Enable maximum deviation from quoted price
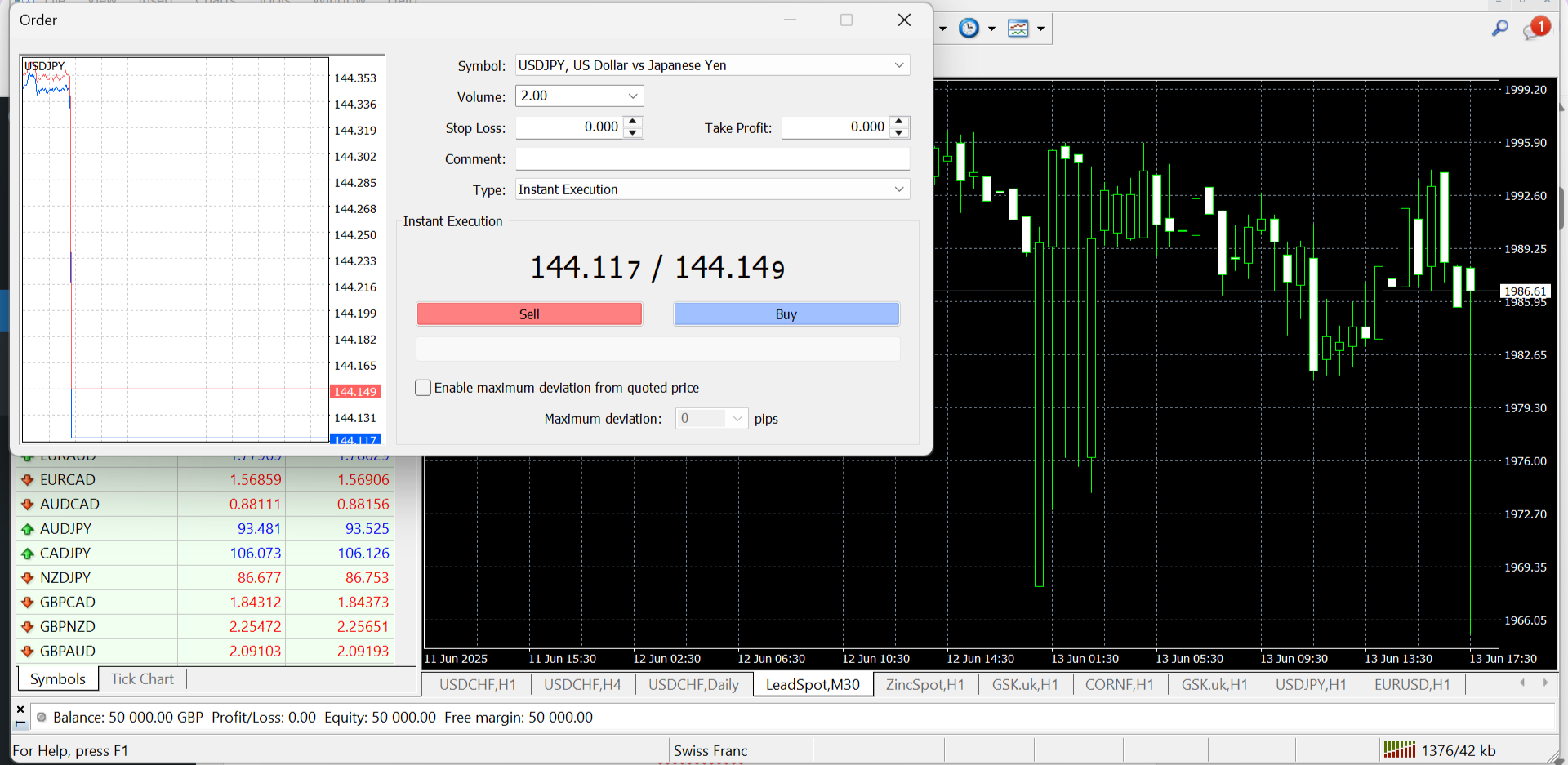This screenshot has height=765, width=1568. 423,388
